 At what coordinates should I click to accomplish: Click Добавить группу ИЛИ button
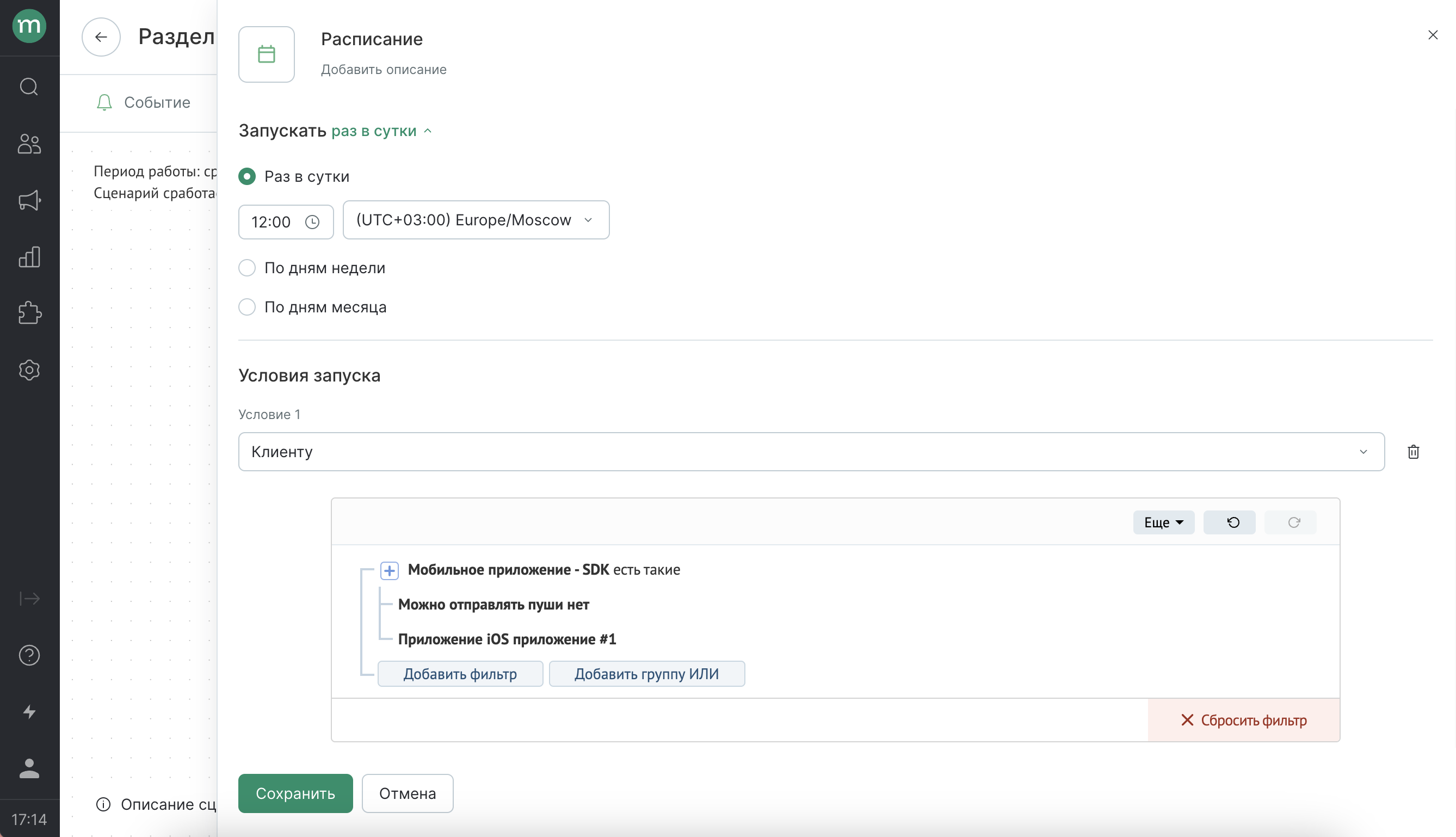tap(647, 674)
